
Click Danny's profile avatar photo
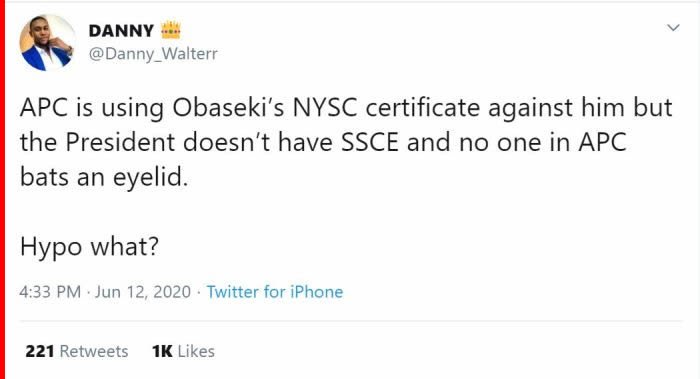[47, 43]
